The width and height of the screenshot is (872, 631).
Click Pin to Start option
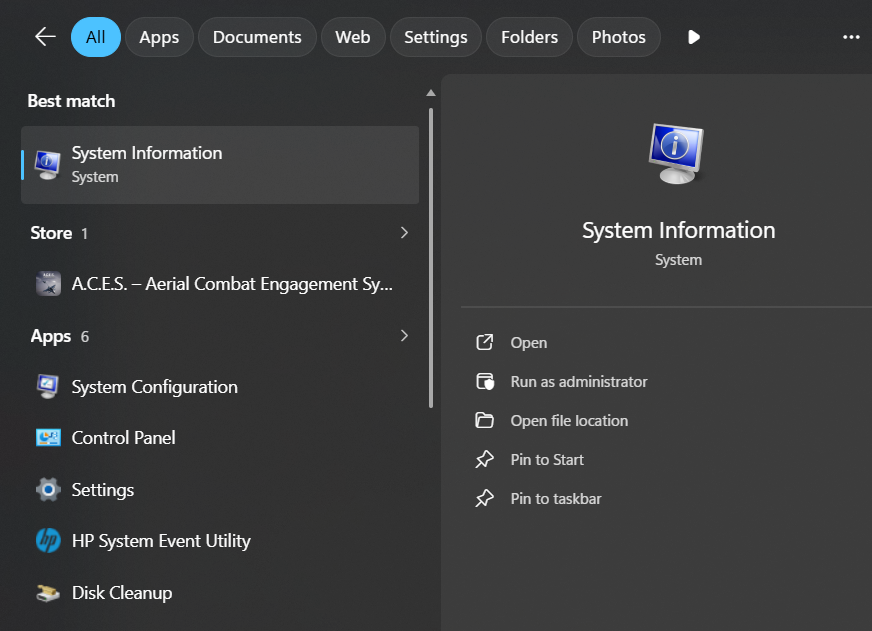point(546,459)
